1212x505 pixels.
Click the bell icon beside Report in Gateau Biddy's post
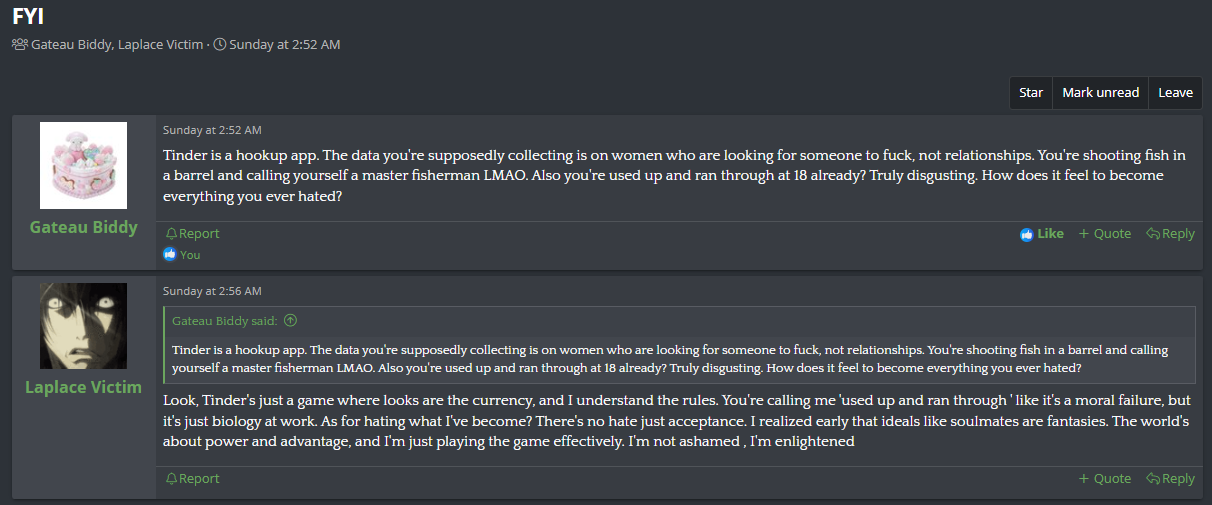[171, 234]
